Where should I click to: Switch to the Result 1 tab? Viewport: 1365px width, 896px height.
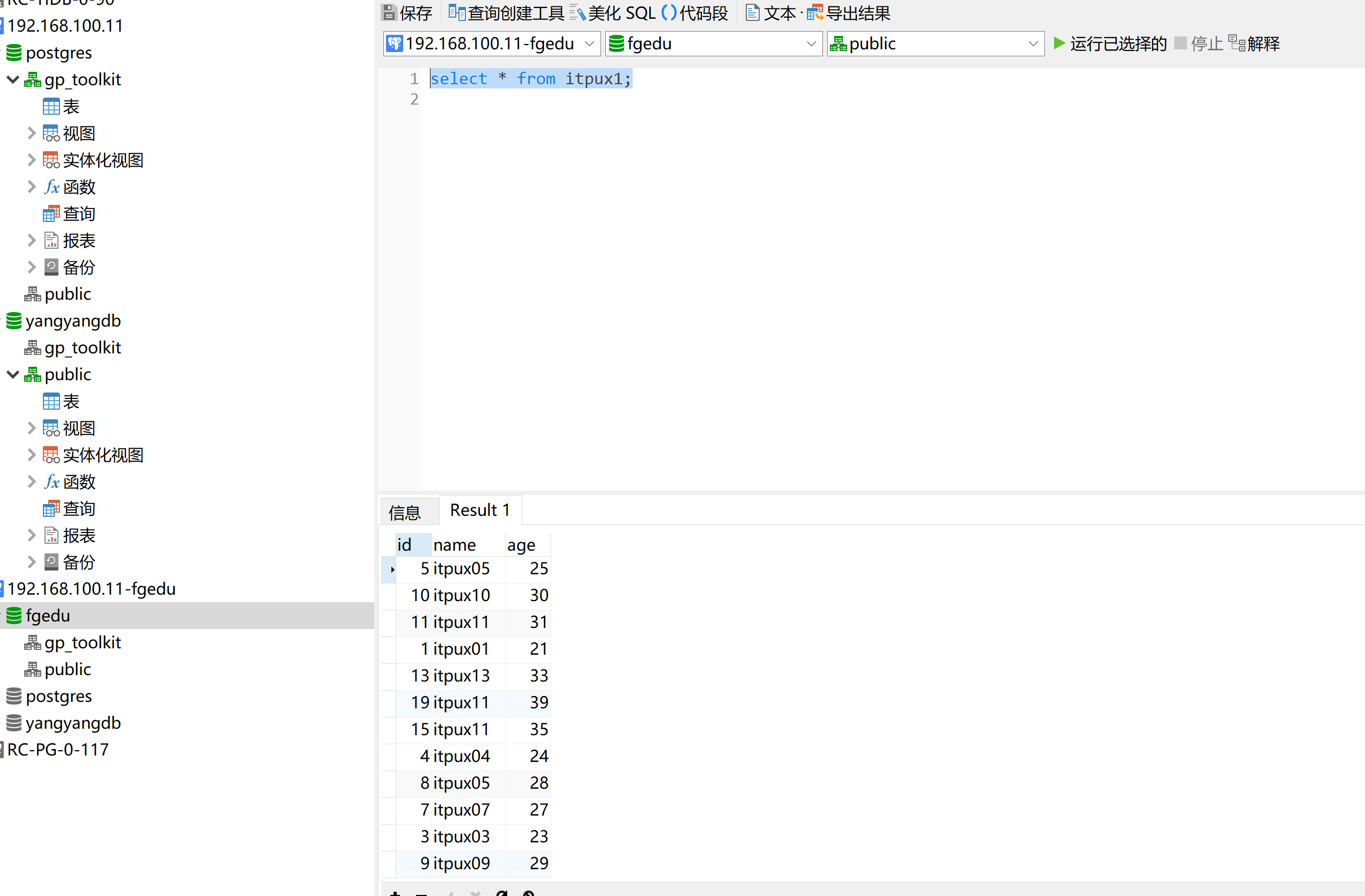pos(480,510)
